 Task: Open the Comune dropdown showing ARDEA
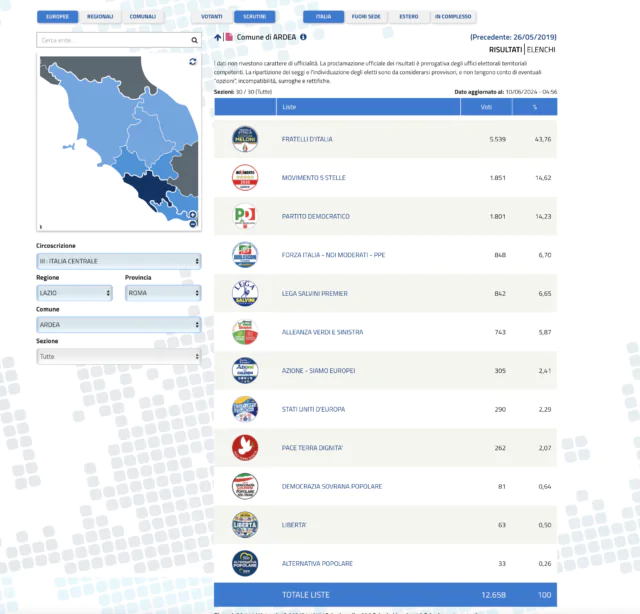click(x=119, y=325)
